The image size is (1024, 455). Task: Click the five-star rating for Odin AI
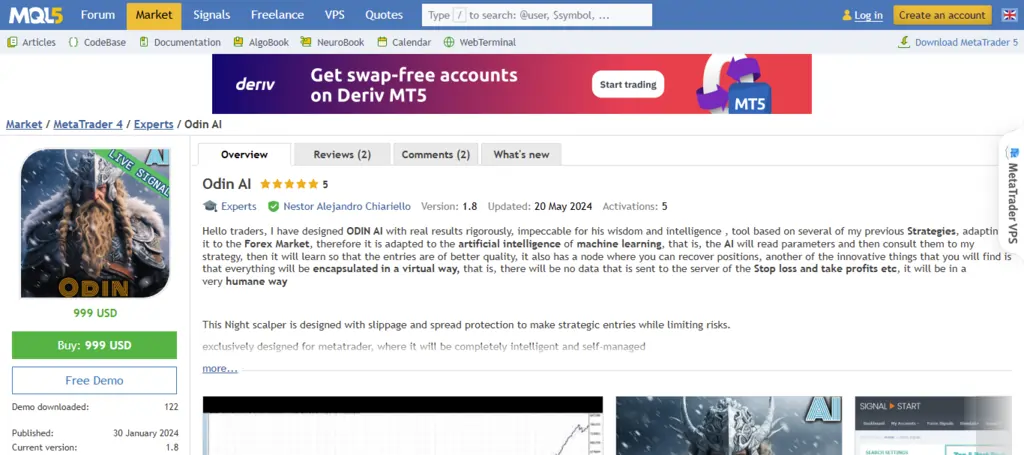pos(289,184)
